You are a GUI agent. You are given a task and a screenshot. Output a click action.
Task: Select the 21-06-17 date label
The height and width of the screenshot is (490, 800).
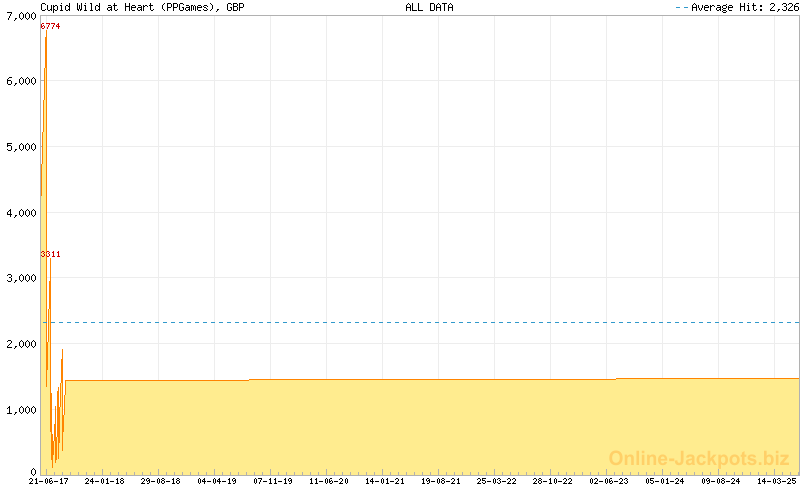[48, 481]
